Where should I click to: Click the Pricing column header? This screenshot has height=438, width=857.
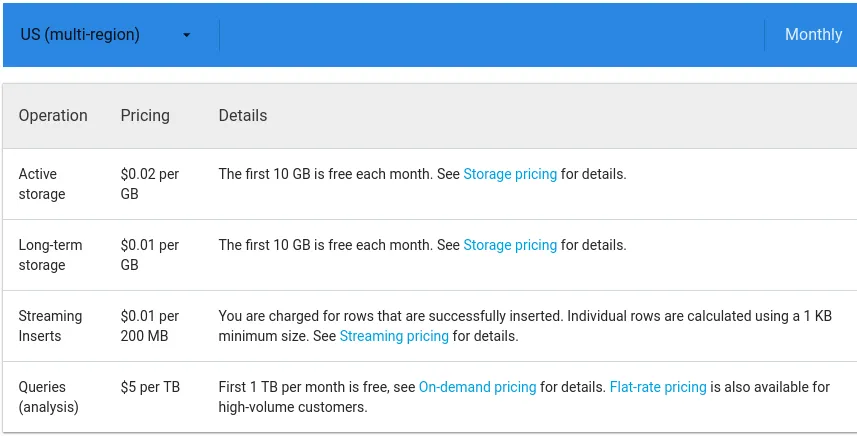tap(145, 116)
